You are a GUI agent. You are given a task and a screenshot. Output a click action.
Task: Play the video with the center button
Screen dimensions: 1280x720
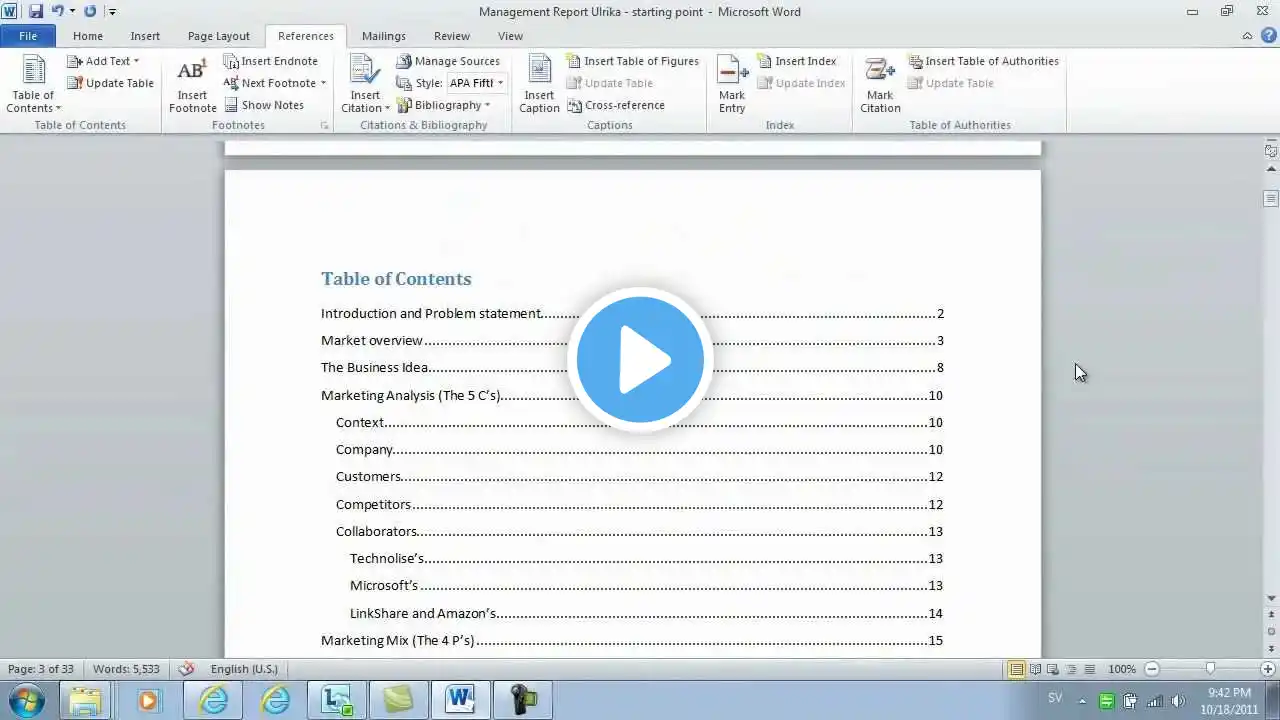pyautogui.click(x=640, y=360)
